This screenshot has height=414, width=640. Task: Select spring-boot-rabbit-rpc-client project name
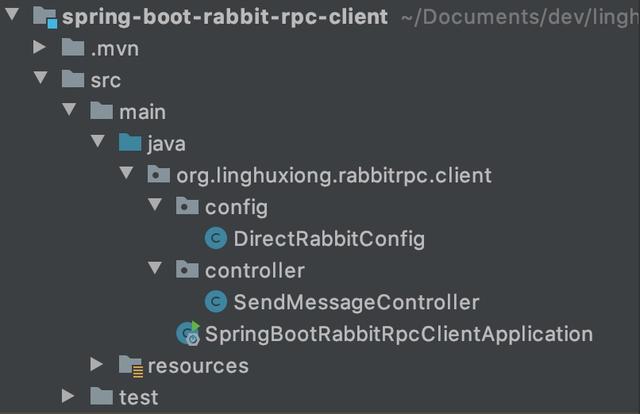click(x=225, y=18)
